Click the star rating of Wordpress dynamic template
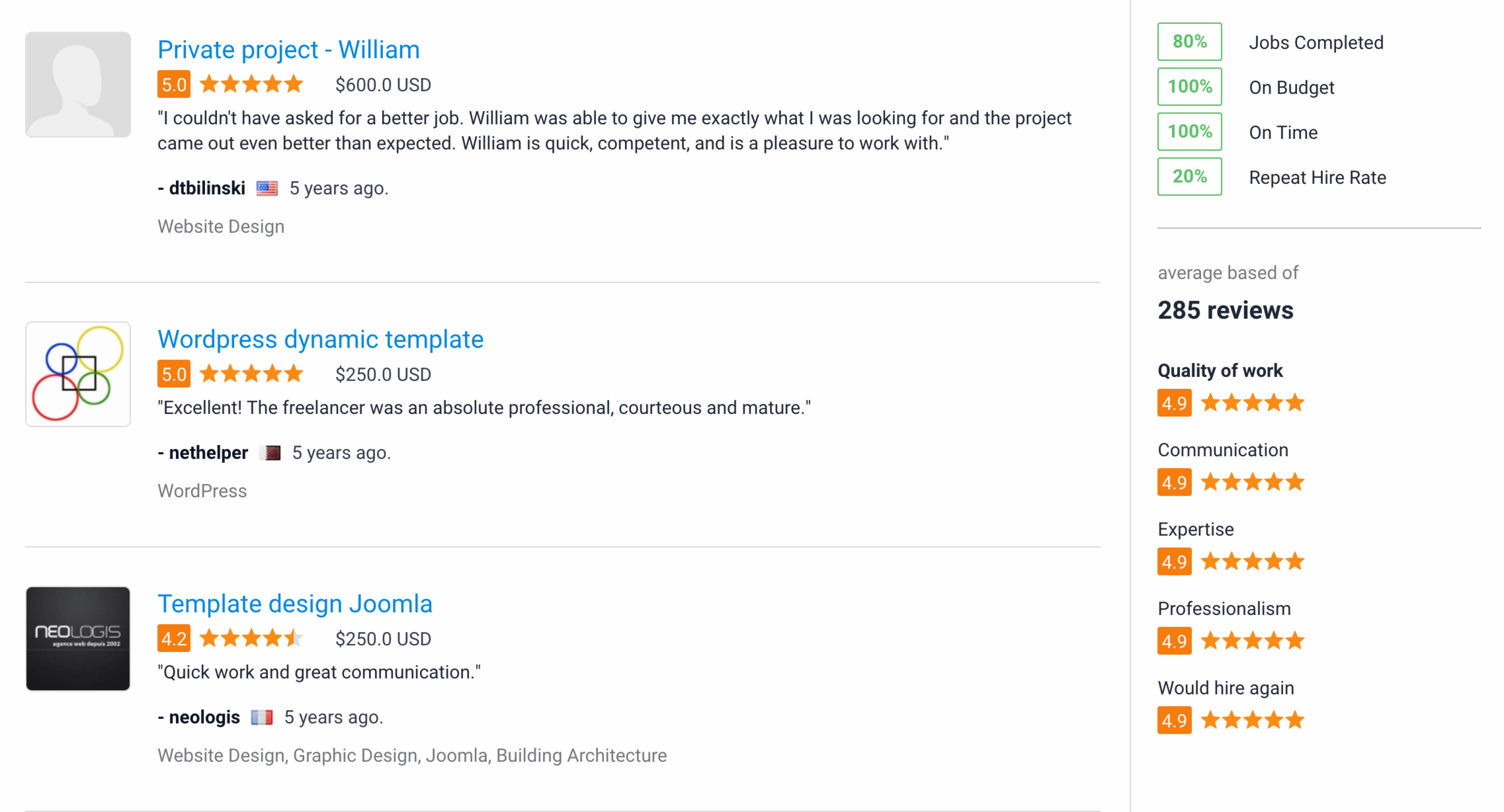Viewport: 1504px width, 812px height. [x=251, y=374]
